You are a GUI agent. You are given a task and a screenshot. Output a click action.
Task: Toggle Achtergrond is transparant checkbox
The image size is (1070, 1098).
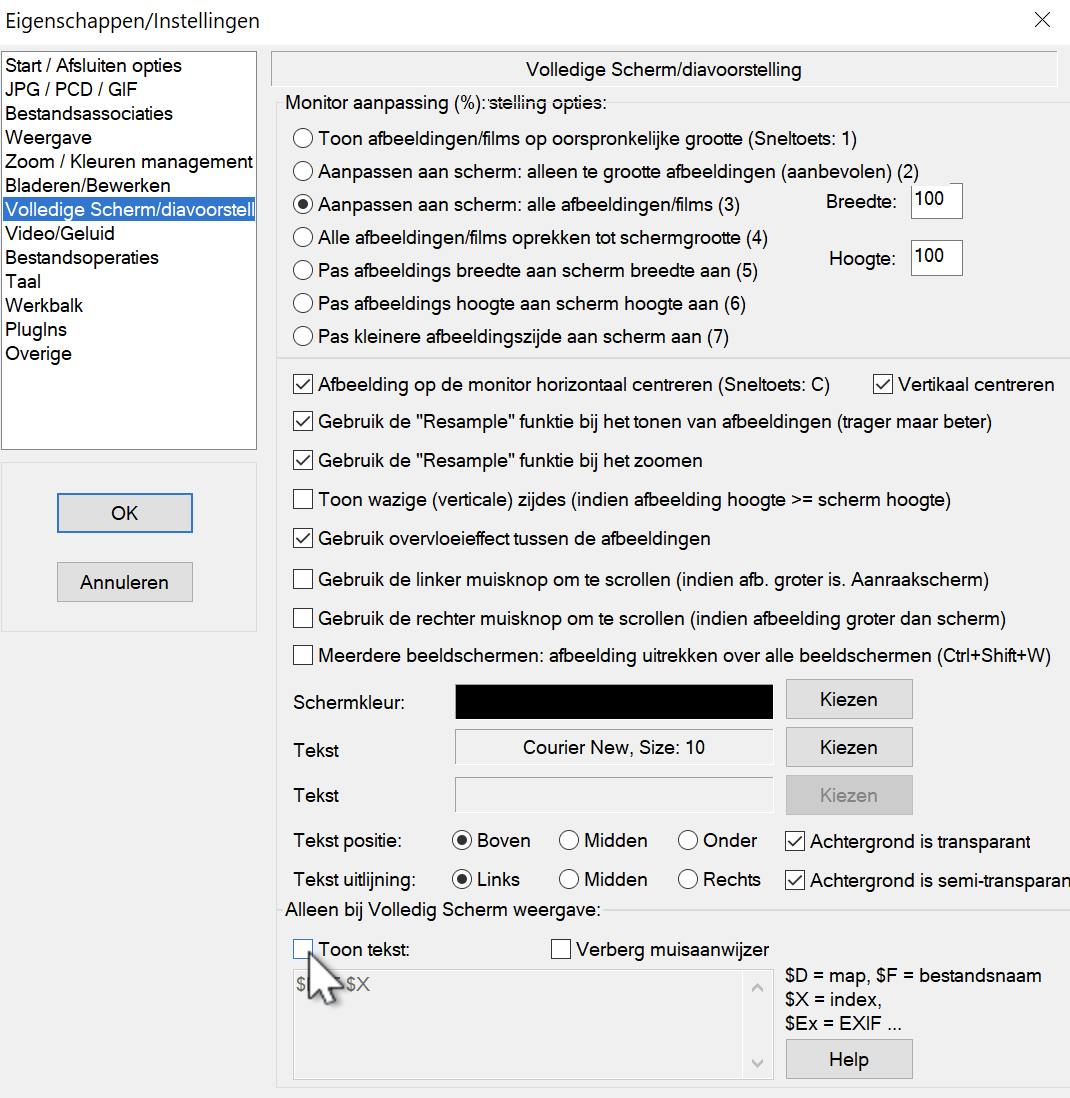(x=795, y=841)
